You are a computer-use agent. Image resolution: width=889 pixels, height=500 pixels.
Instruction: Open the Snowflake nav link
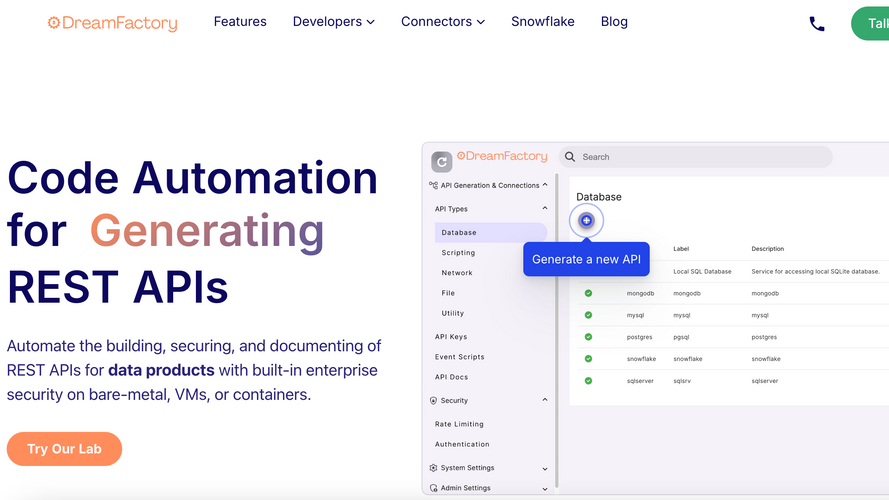tap(543, 22)
